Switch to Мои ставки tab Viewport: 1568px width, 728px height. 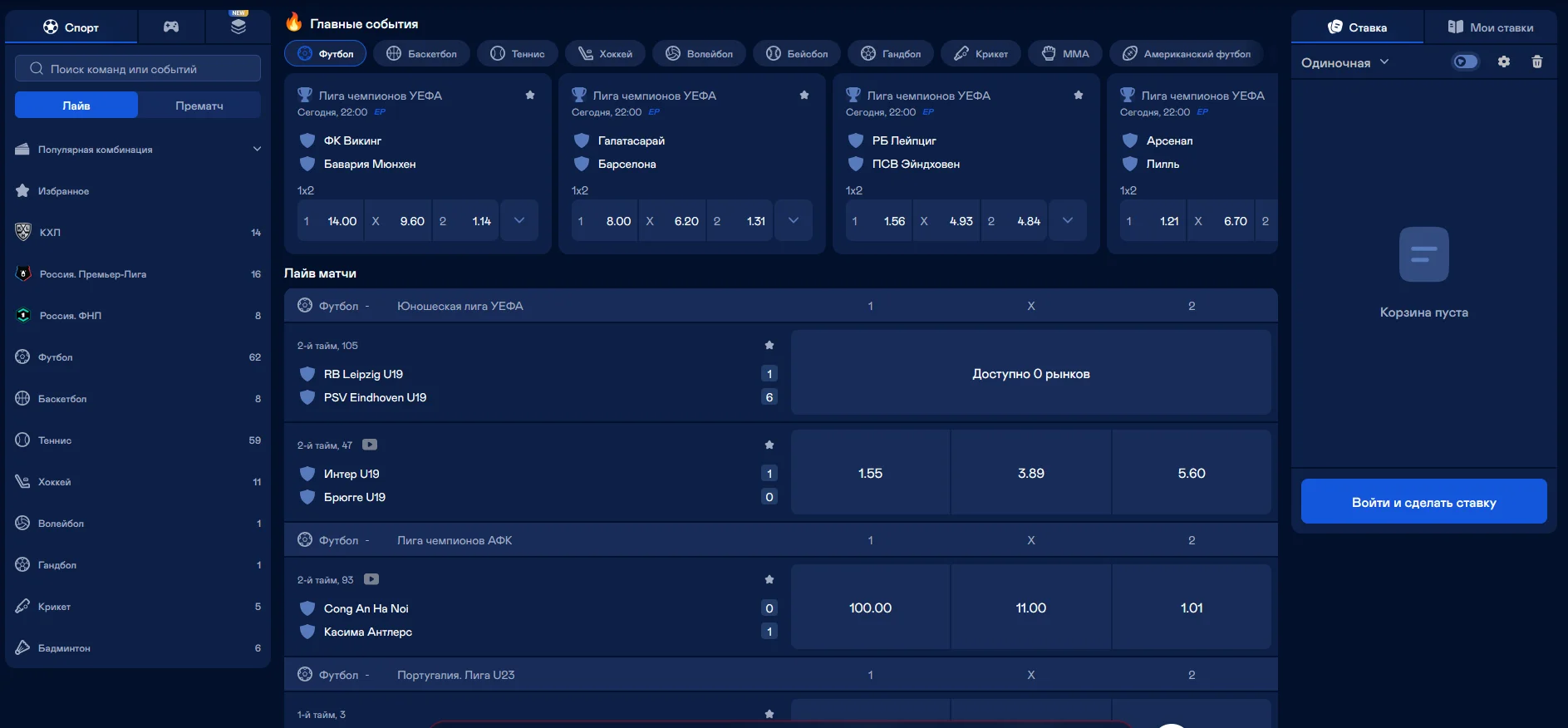tap(1491, 27)
